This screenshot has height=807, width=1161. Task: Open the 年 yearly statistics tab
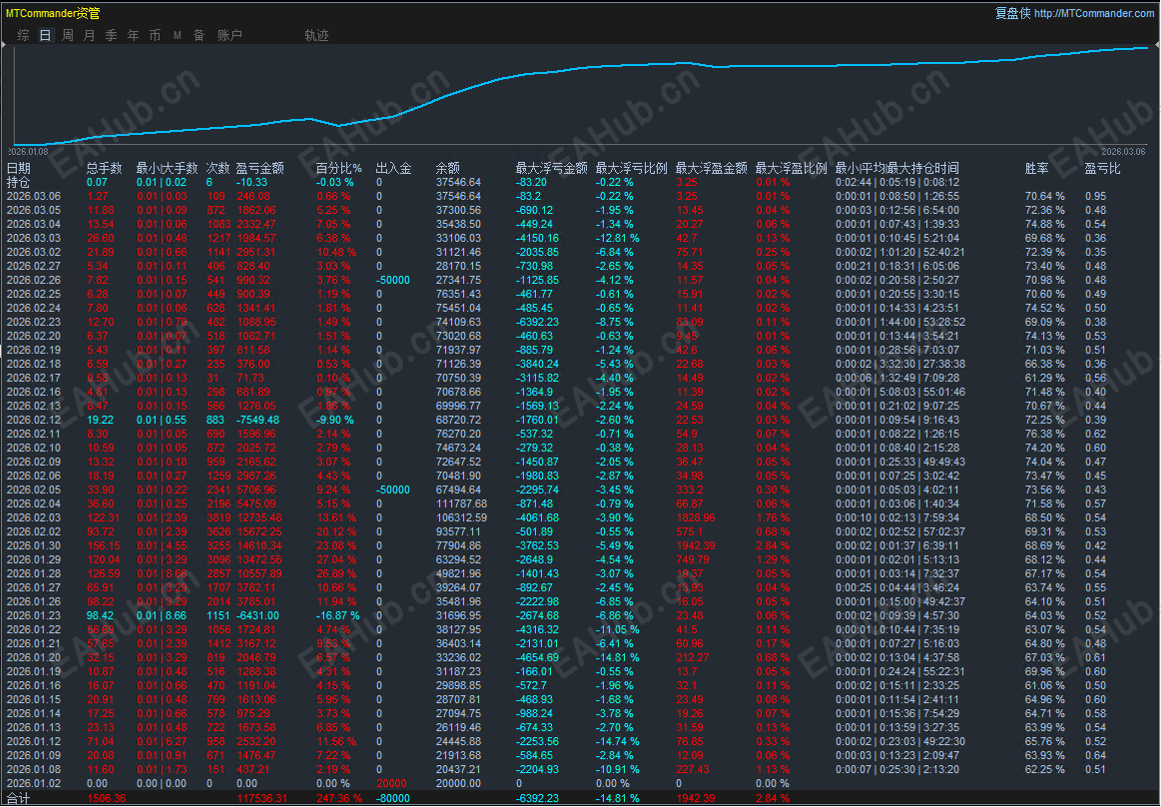click(133, 35)
